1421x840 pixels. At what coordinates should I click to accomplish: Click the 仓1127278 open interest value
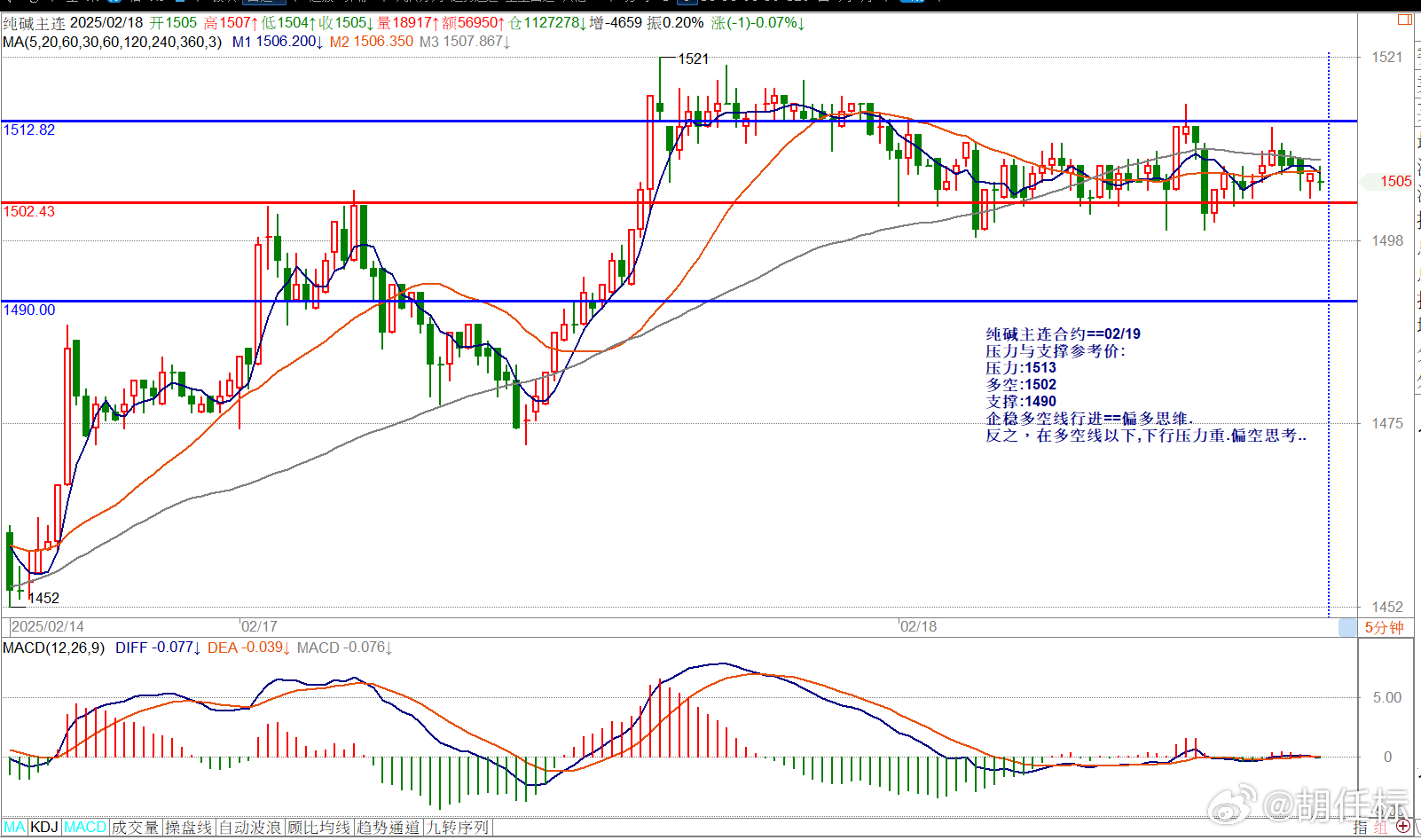[x=547, y=23]
